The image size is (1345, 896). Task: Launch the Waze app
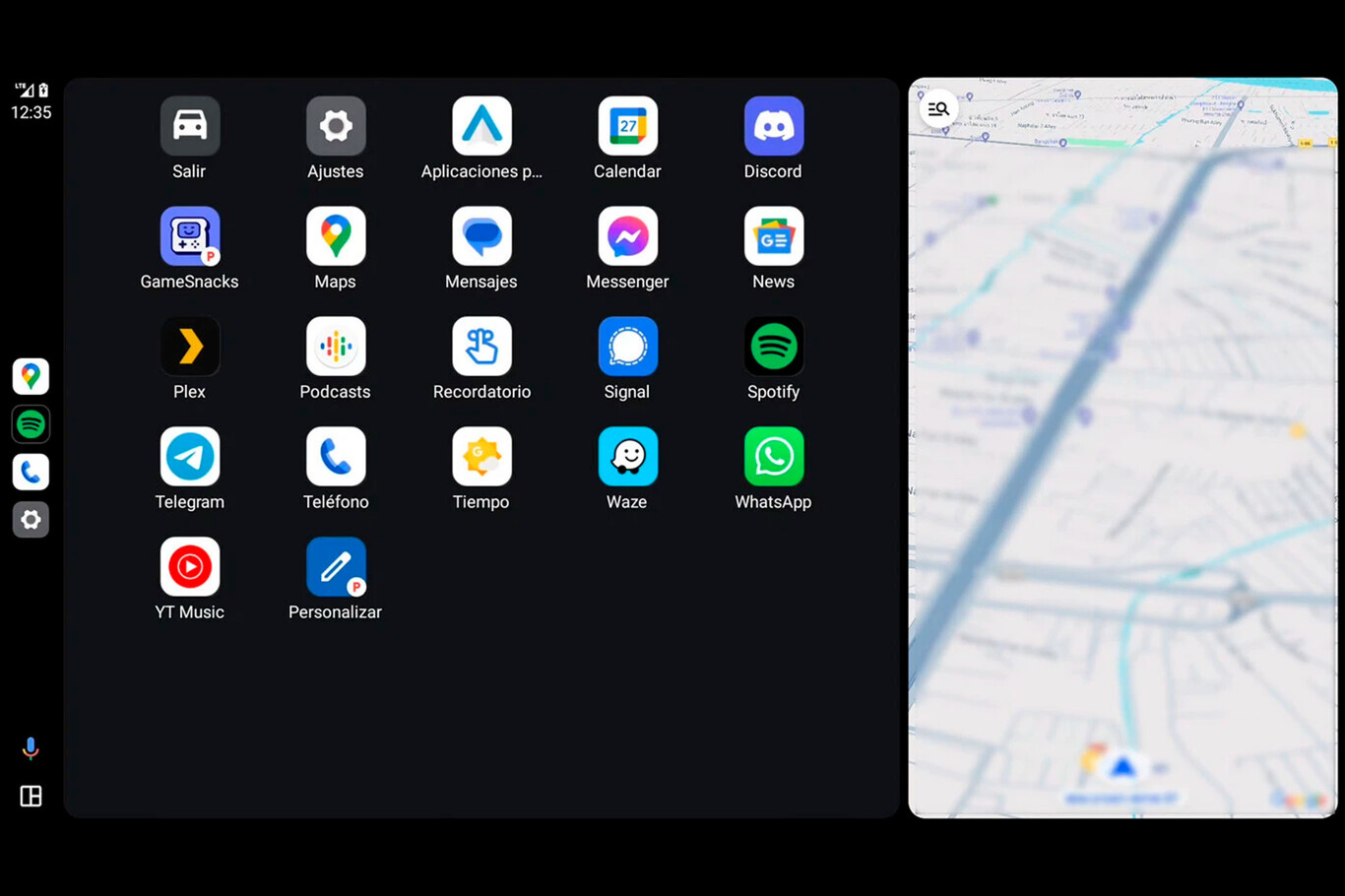627,457
